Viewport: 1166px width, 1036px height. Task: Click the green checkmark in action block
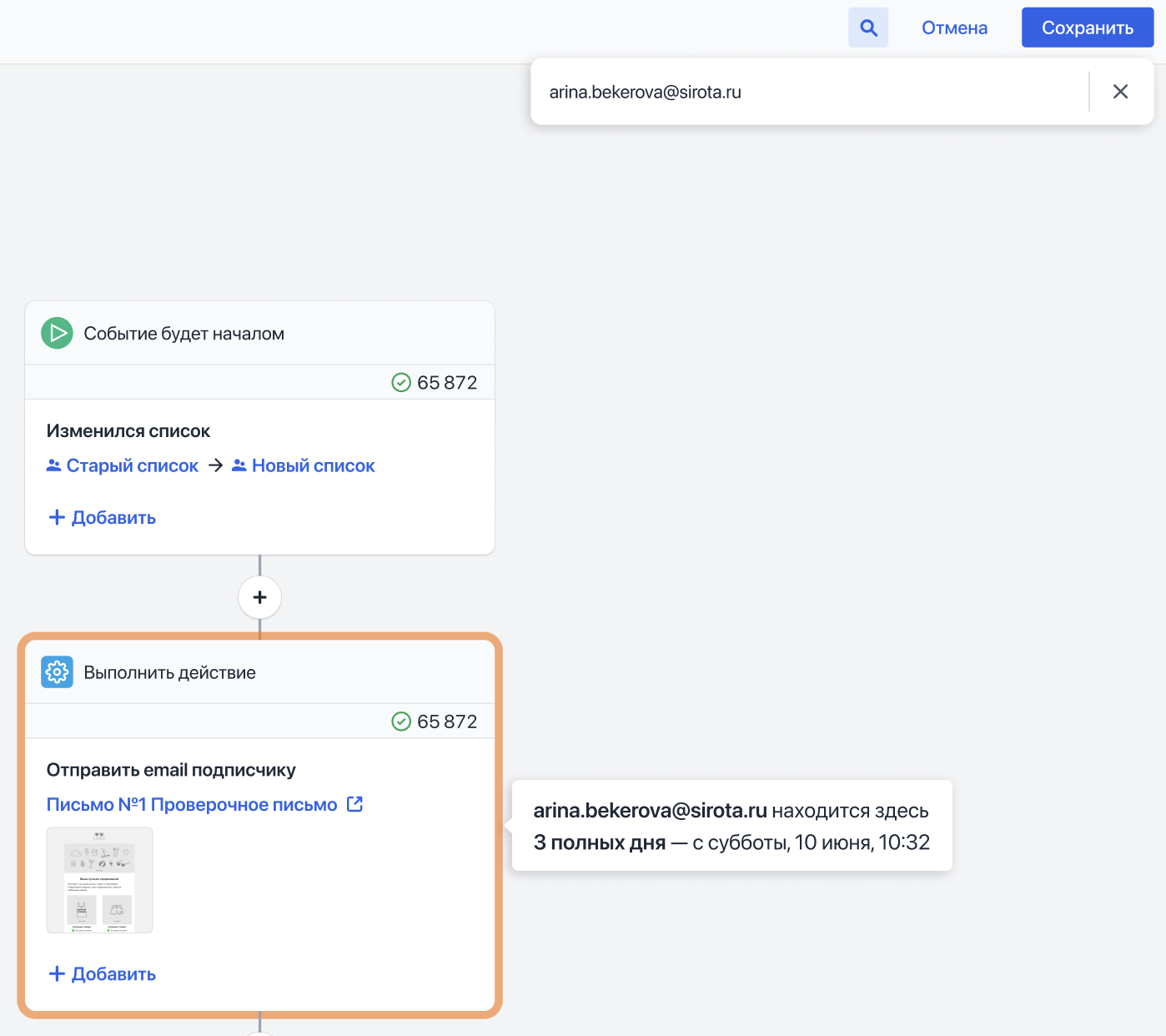[x=401, y=722]
